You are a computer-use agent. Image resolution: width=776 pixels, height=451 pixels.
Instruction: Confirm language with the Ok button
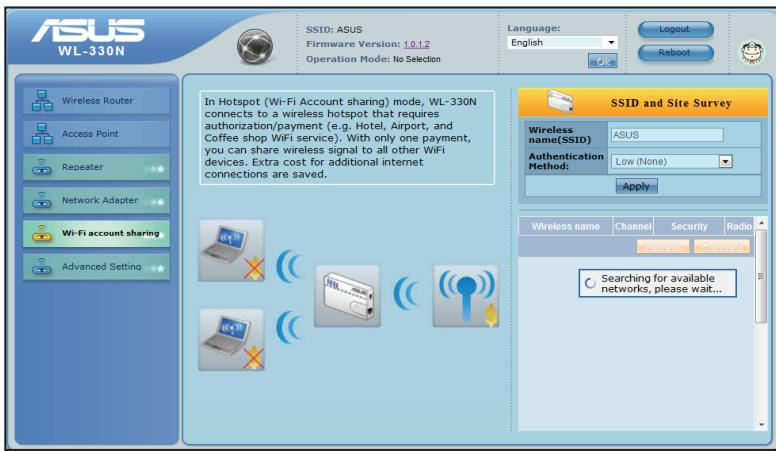tap(602, 61)
